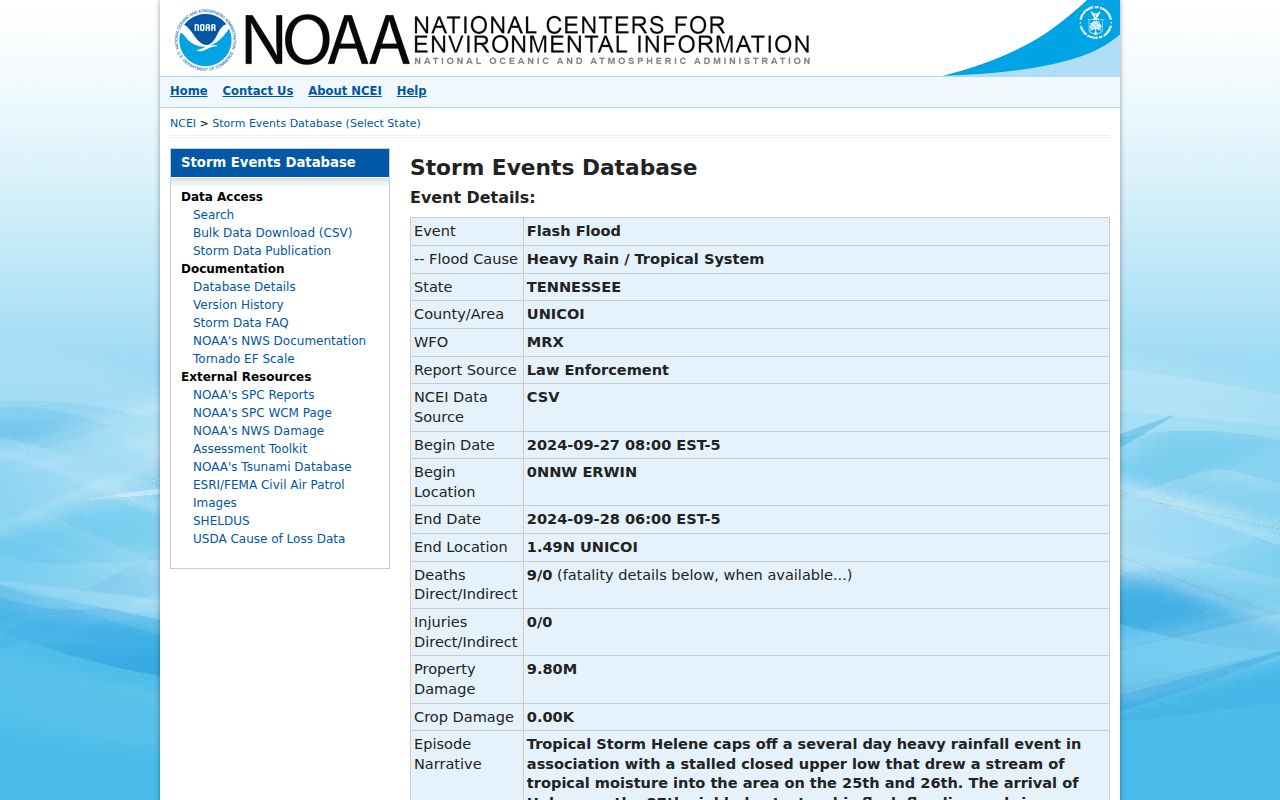Select begin date 2024-09-27 08:00 EST-5
This screenshot has width=1280, height=800.
point(623,445)
